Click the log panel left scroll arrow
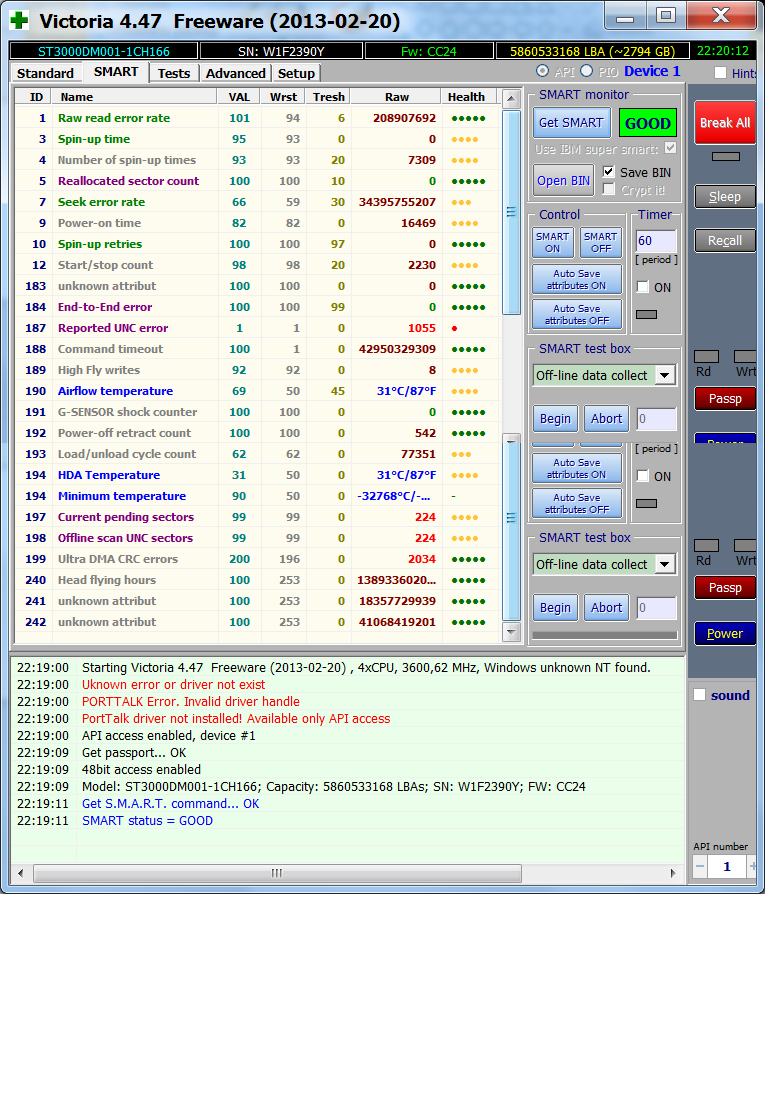Screen dimensions: 765x1099 point(20,873)
